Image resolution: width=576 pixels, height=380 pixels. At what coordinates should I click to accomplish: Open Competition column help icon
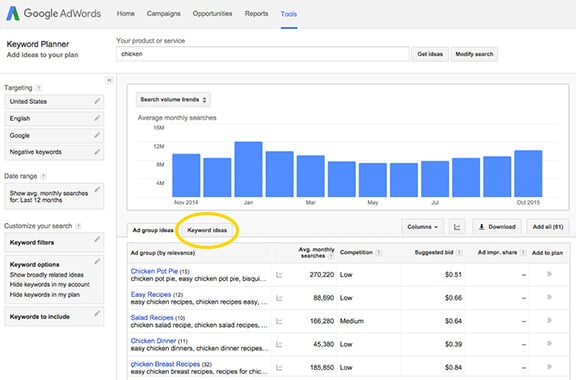pyautogui.click(x=379, y=252)
